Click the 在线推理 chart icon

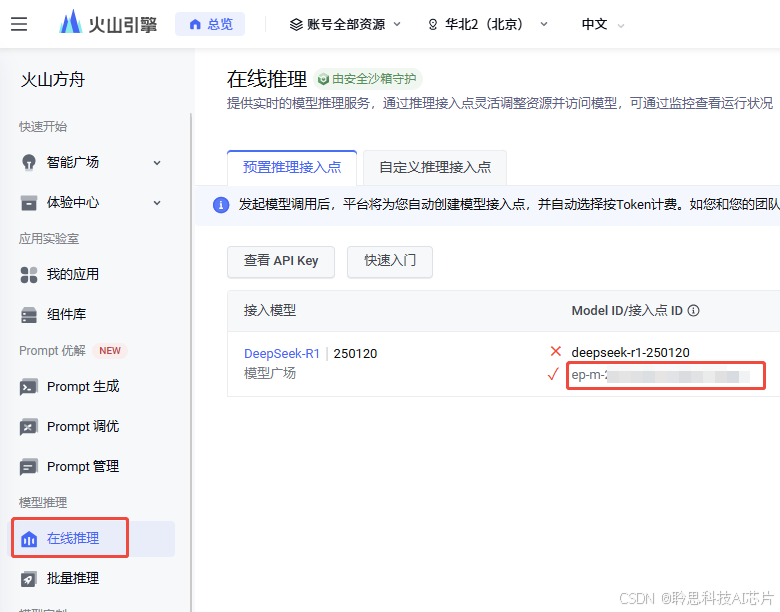29,538
